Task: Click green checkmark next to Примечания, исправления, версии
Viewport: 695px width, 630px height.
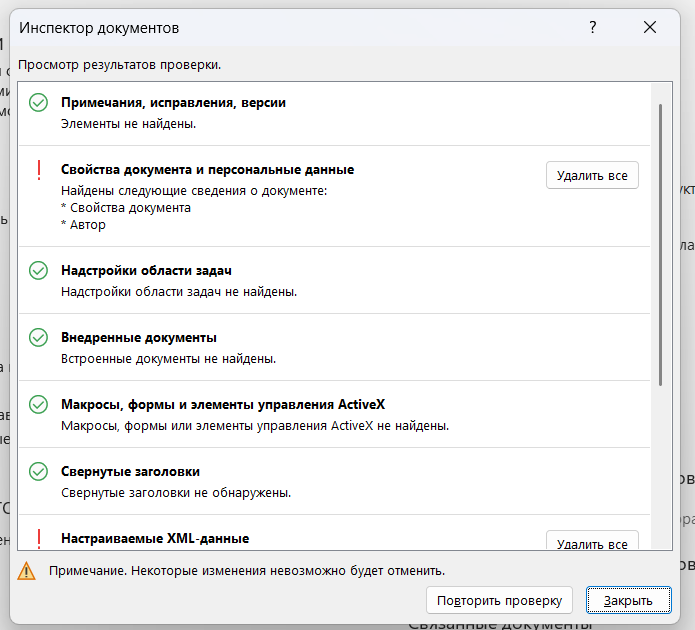Action: (x=39, y=102)
